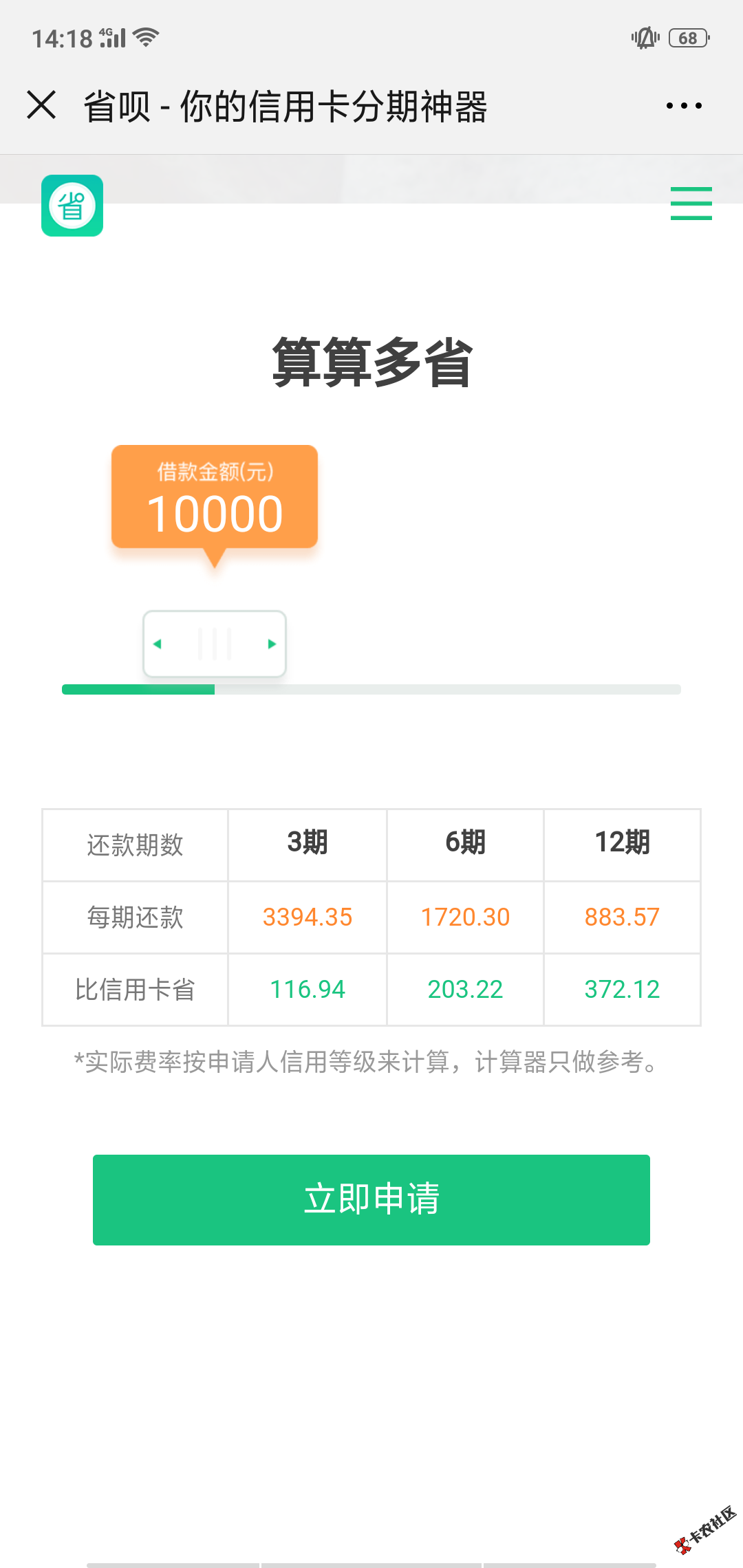The width and height of the screenshot is (743, 1568).
Task: Click the loan amount slider handle
Action: point(215,644)
